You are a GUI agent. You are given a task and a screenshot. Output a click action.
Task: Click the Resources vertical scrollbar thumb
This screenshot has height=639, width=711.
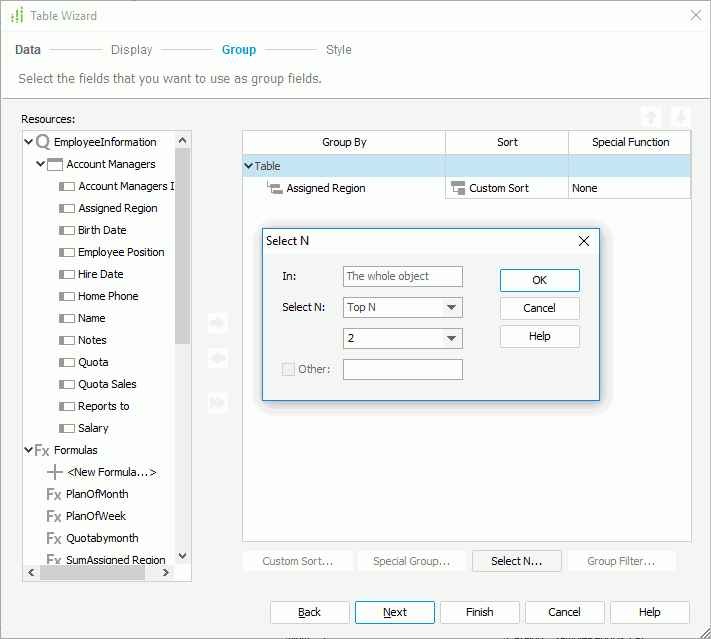tap(182, 246)
